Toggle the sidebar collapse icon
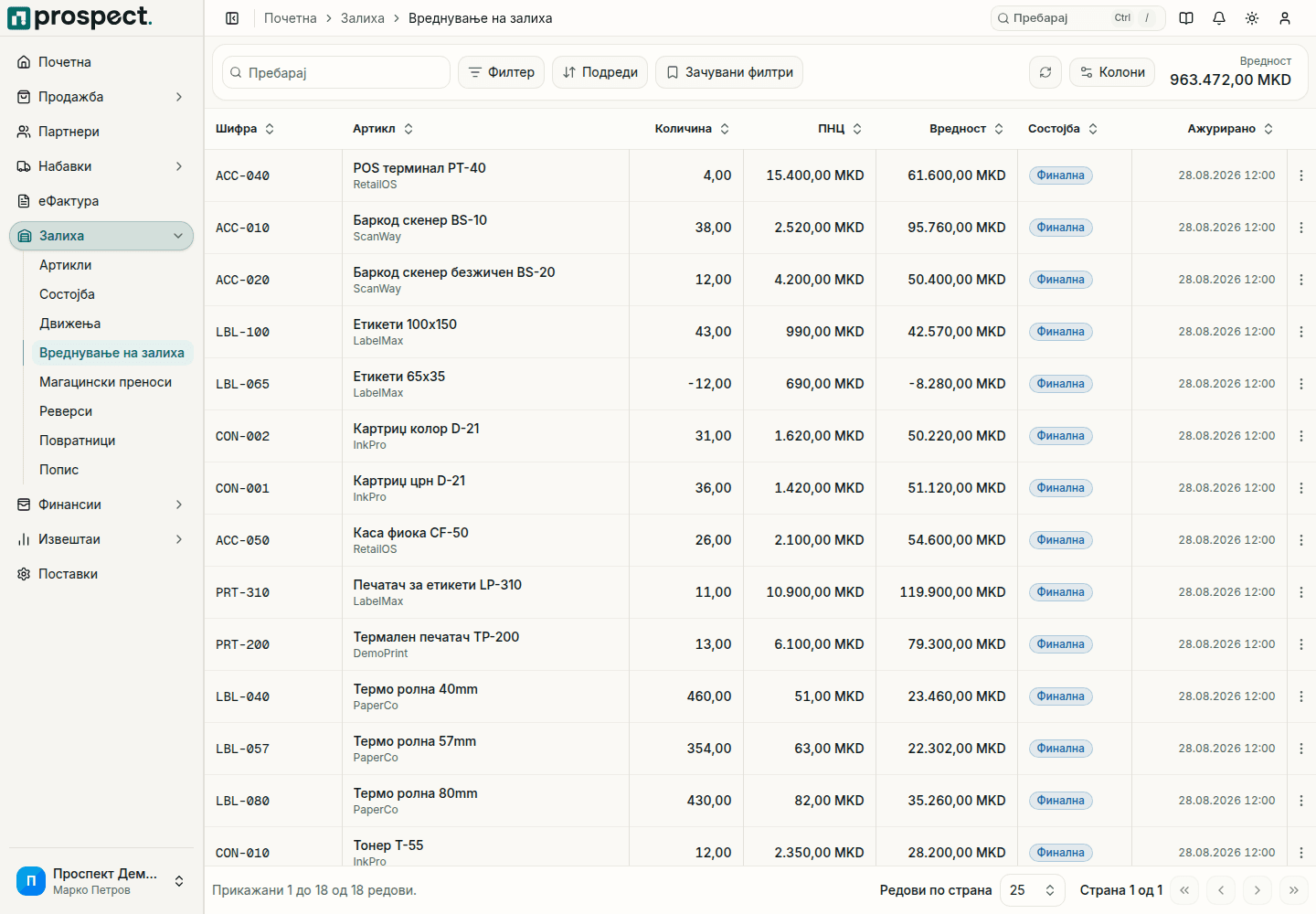Image resolution: width=1316 pixels, height=914 pixels. pos(232,18)
